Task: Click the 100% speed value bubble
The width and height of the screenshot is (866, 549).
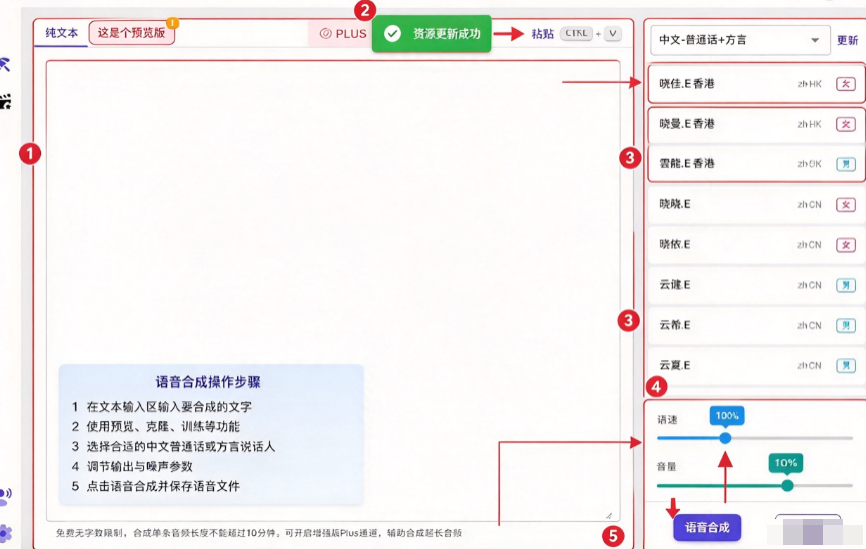Action: coord(727,416)
